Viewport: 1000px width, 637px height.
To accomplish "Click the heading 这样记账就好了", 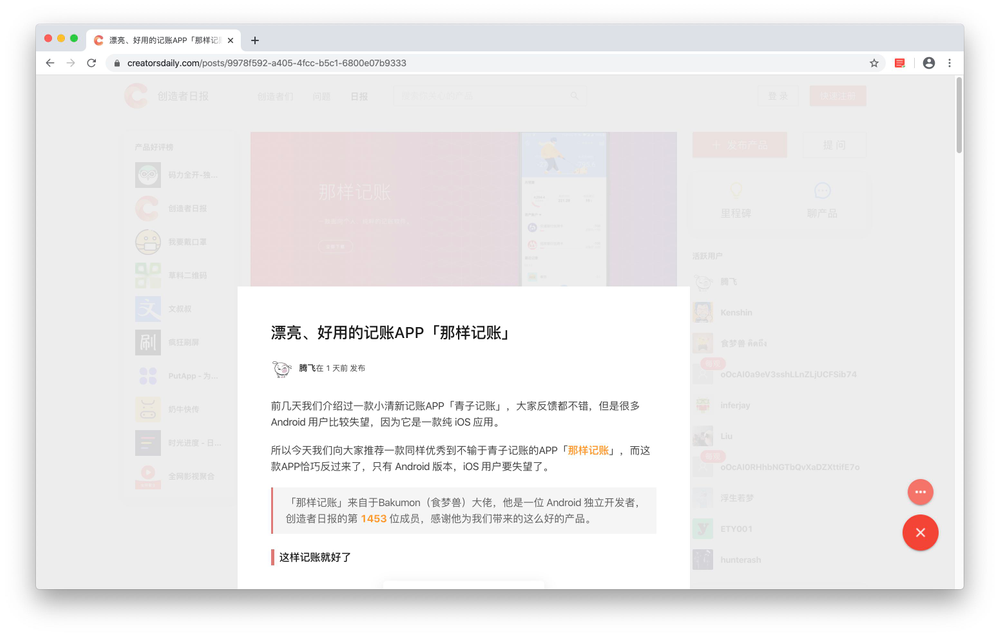I will click(315, 557).
